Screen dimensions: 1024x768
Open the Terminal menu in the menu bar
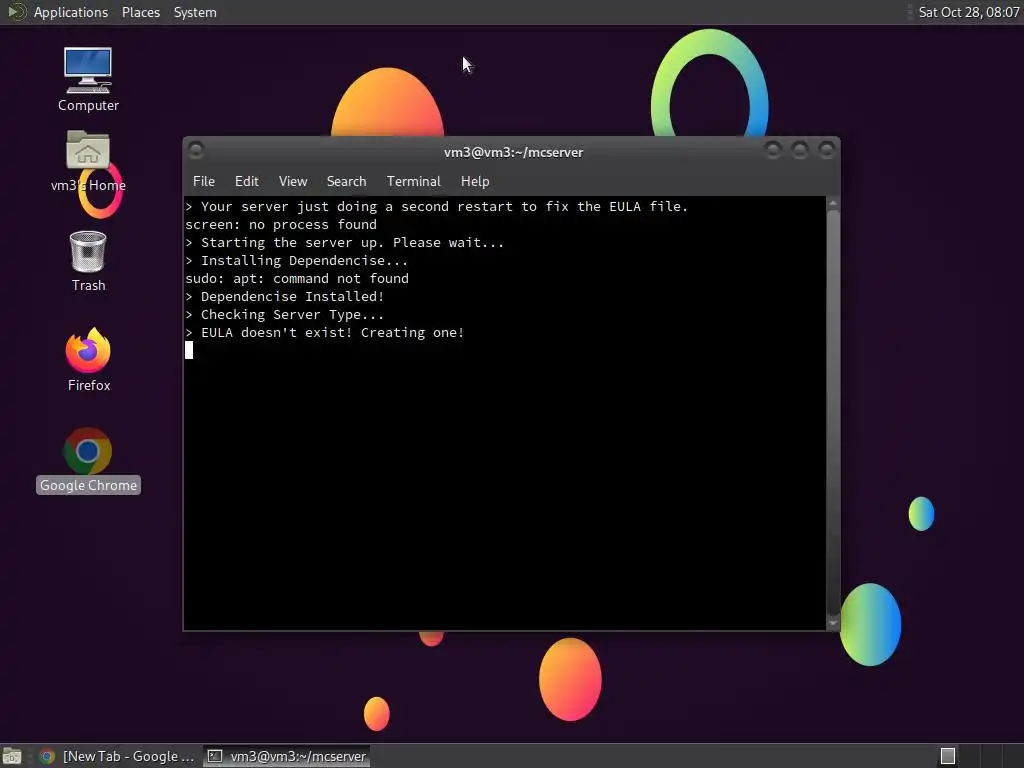413,182
